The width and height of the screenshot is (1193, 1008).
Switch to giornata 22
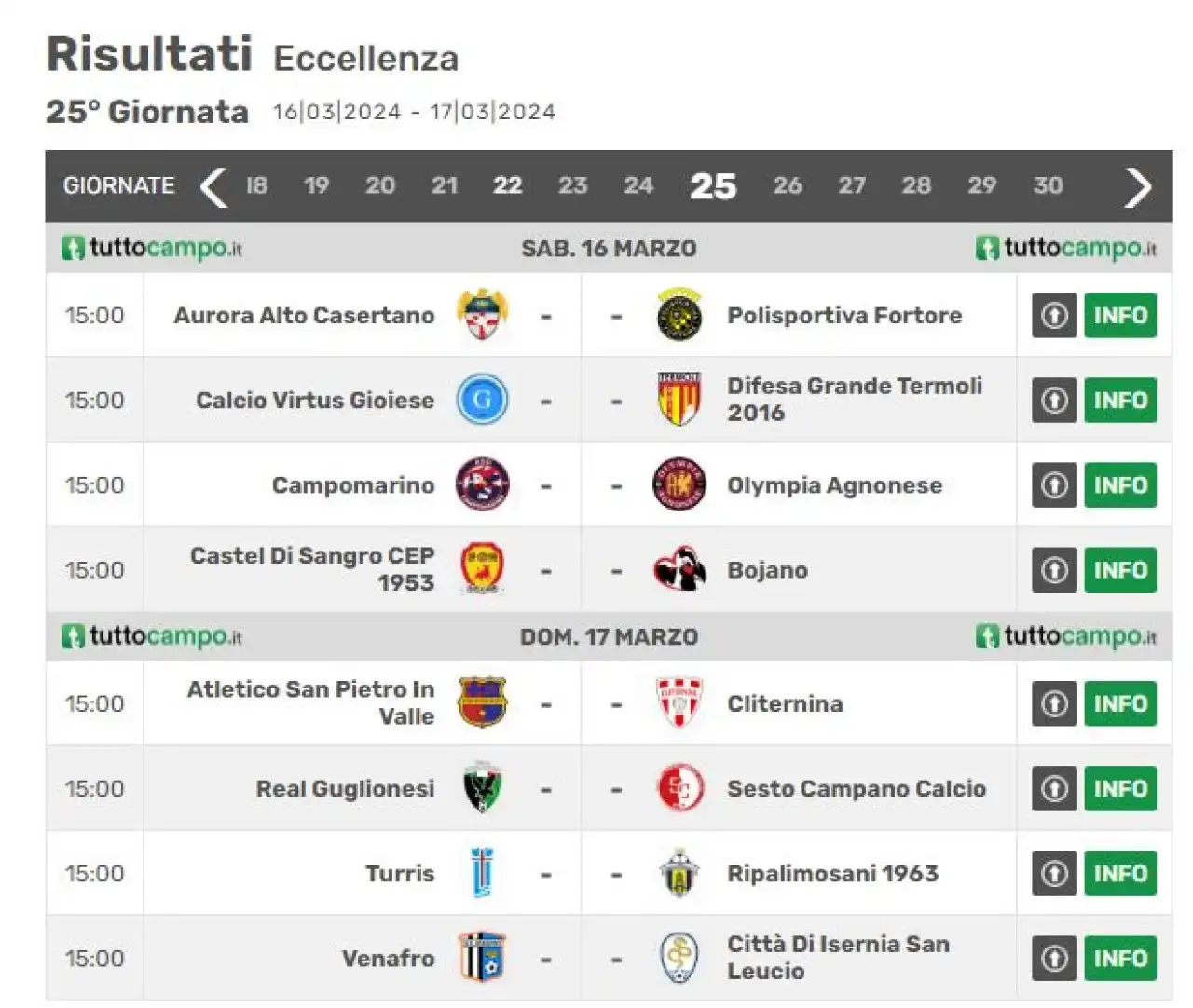tap(507, 185)
